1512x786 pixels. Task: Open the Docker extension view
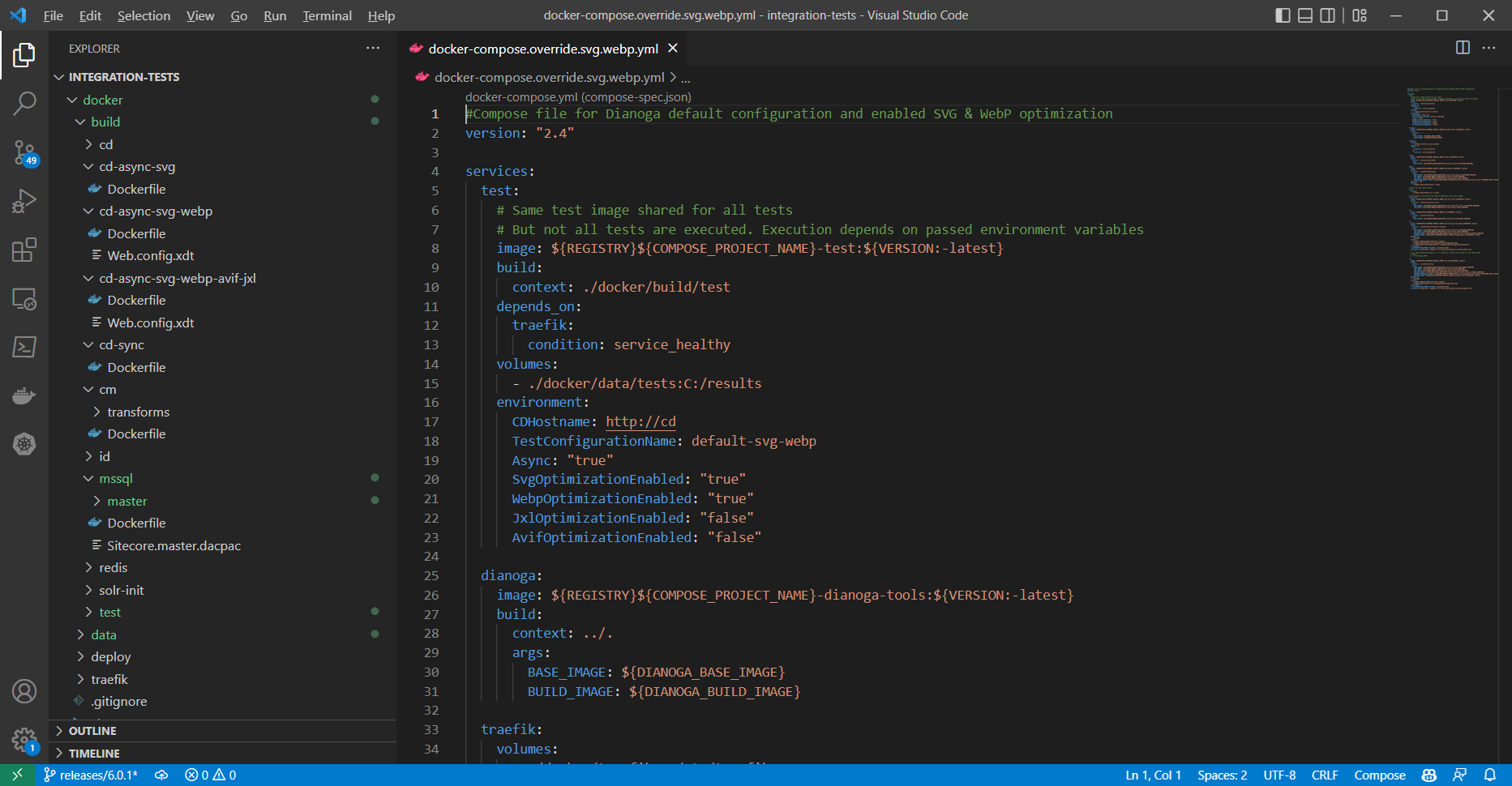(x=24, y=395)
